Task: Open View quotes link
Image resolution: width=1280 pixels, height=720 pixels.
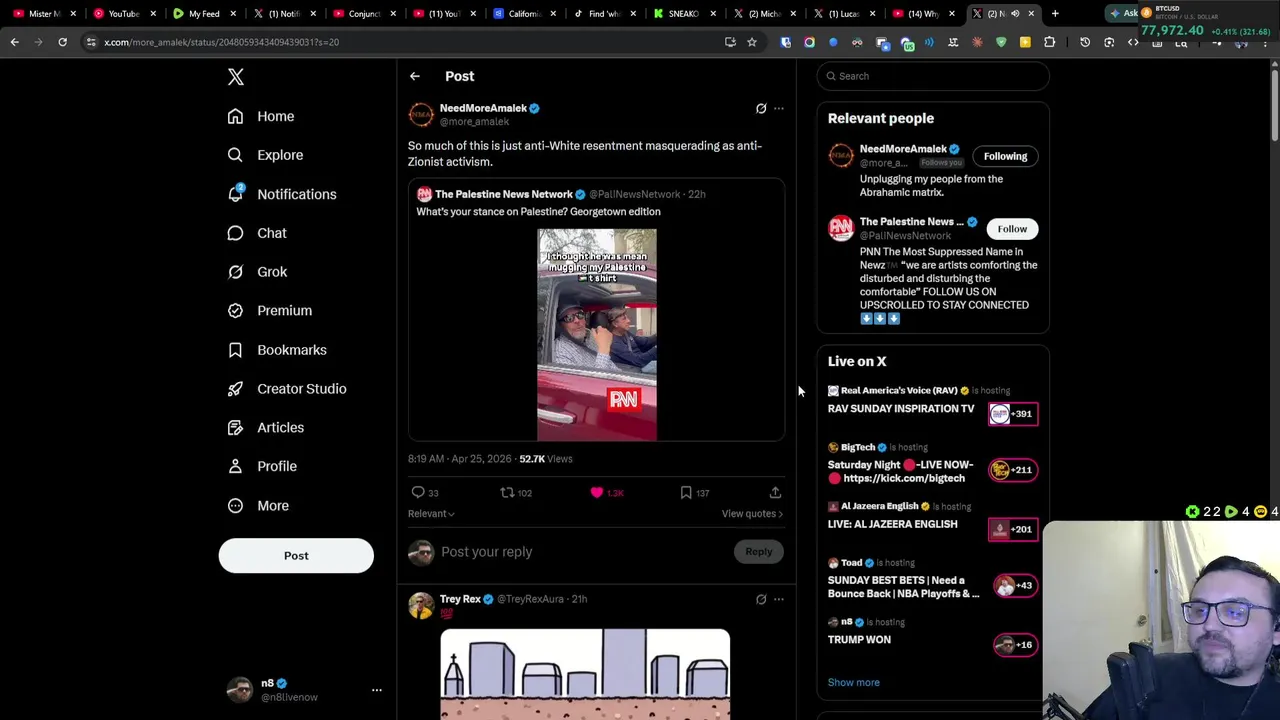Action: point(752,514)
